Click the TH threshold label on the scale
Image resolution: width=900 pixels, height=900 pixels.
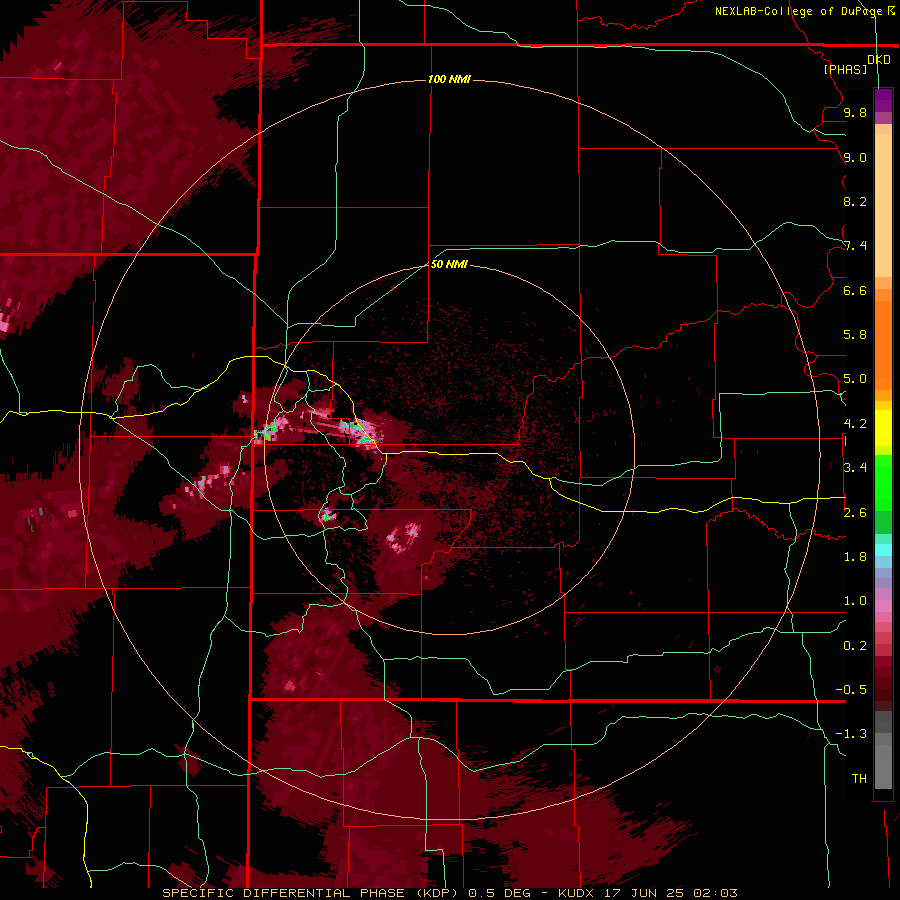pyautogui.click(x=859, y=779)
